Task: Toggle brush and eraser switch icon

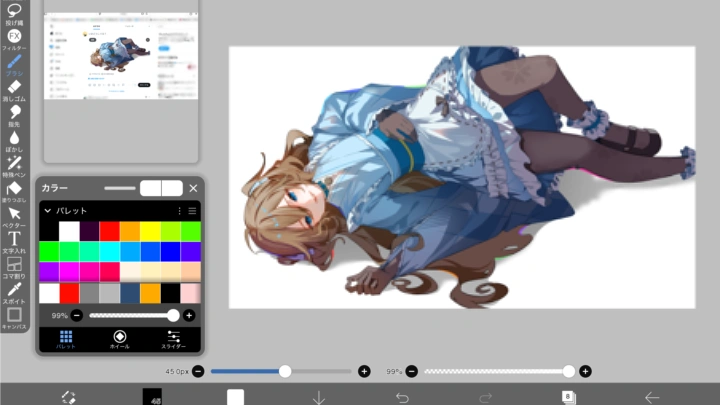Action: point(69,397)
